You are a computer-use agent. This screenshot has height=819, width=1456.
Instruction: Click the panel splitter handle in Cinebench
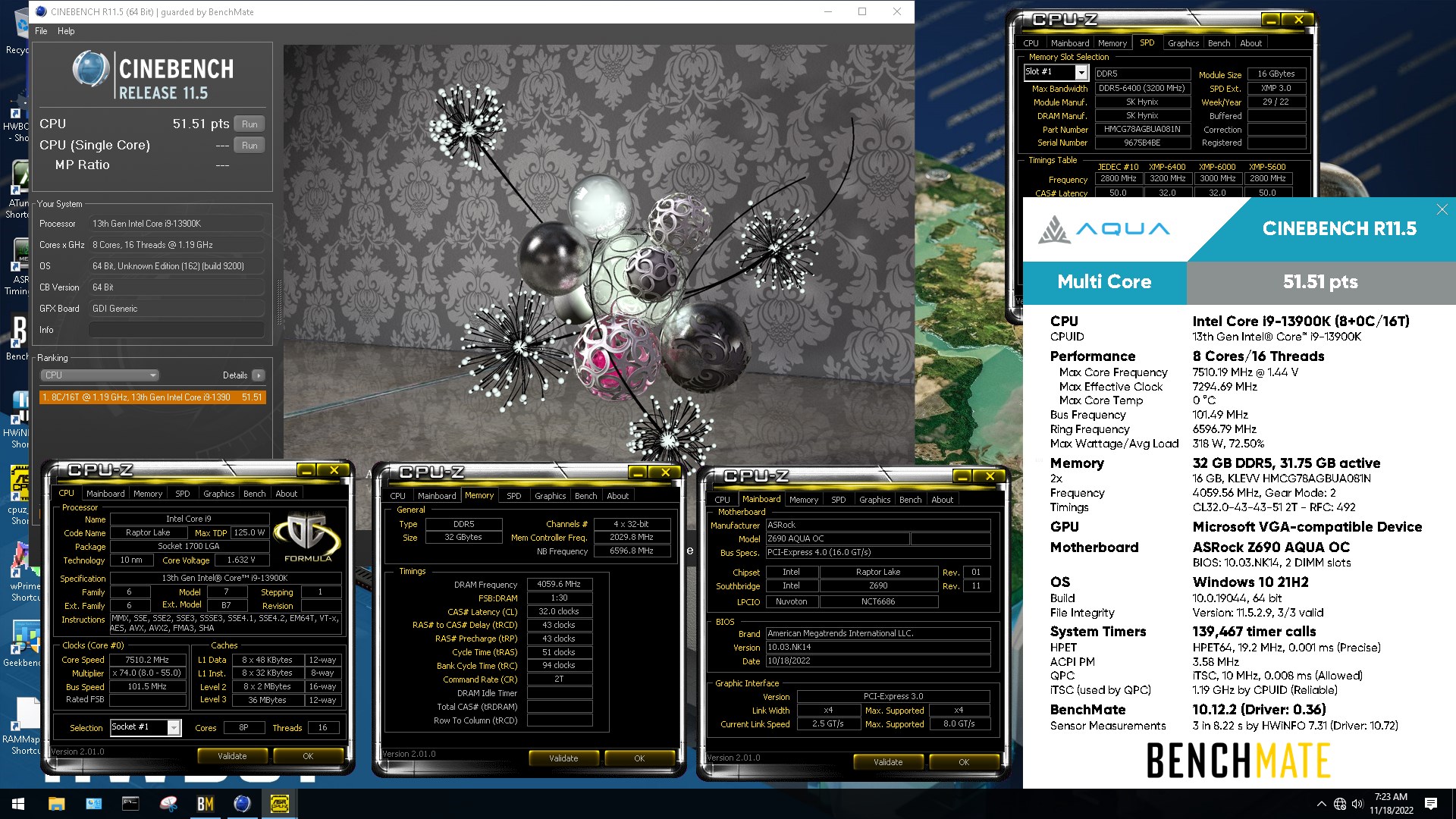278,303
